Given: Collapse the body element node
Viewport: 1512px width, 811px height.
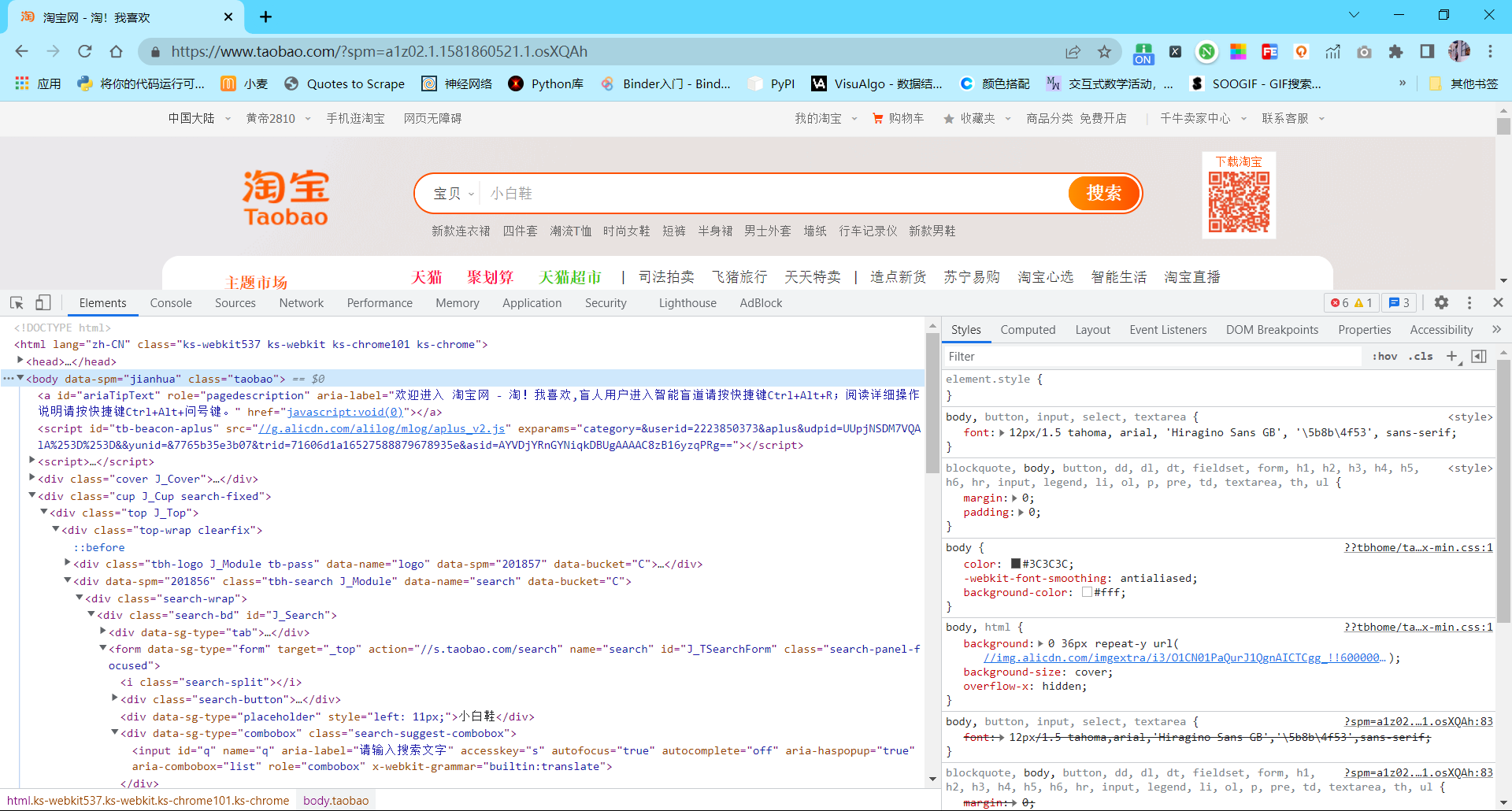Looking at the screenshot, I should pyautogui.click(x=20, y=378).
